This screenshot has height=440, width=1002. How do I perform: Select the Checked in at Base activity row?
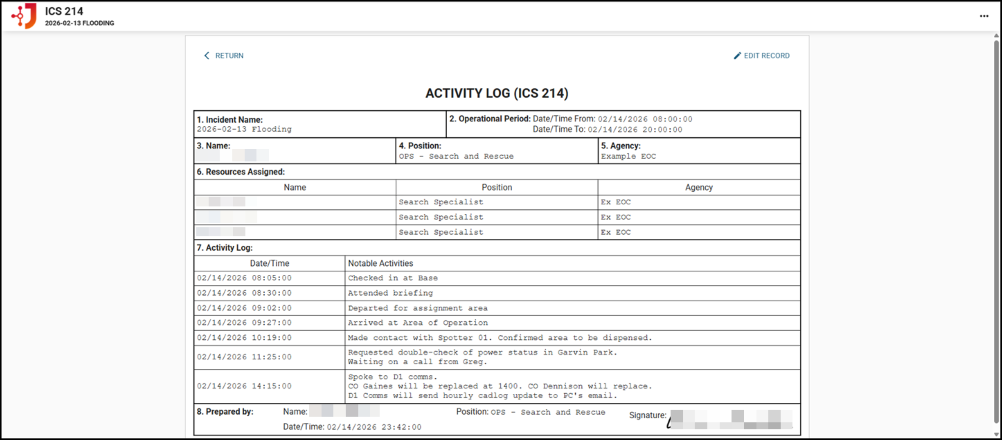393,278
